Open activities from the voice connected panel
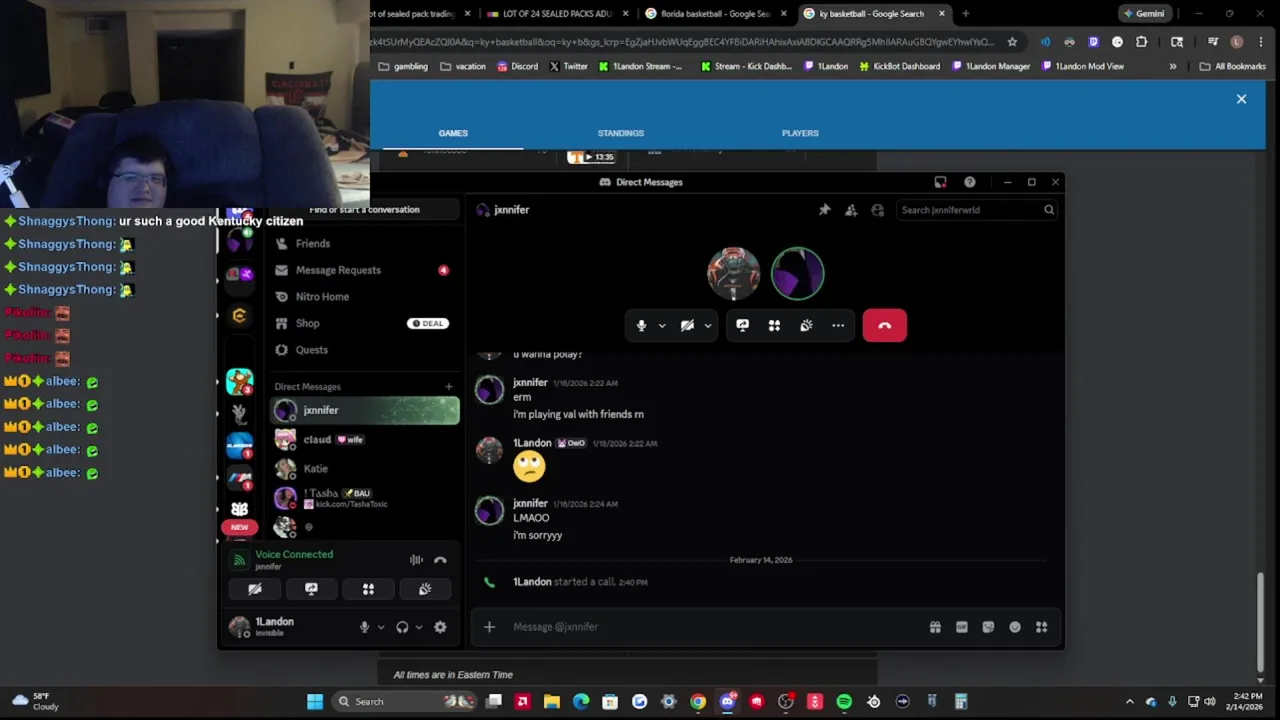The height and width of the screenshot is (720, 1280). (x=368, y=589)
